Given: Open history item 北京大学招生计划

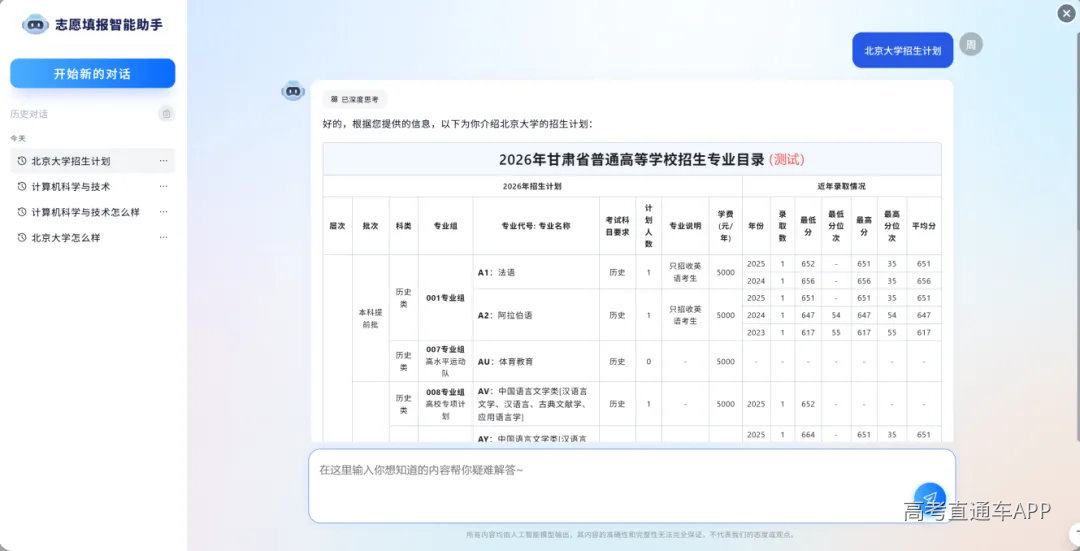Looking at the screenshot, I should [92, 160].
